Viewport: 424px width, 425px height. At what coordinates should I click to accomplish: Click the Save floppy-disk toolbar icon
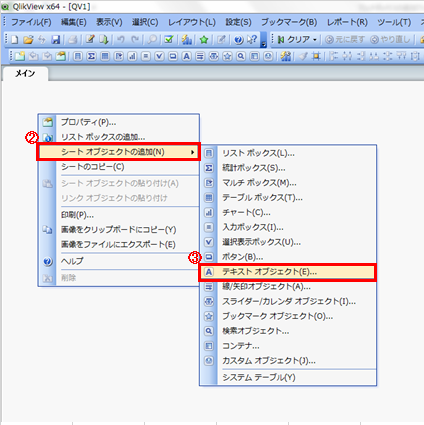(55, 40)
